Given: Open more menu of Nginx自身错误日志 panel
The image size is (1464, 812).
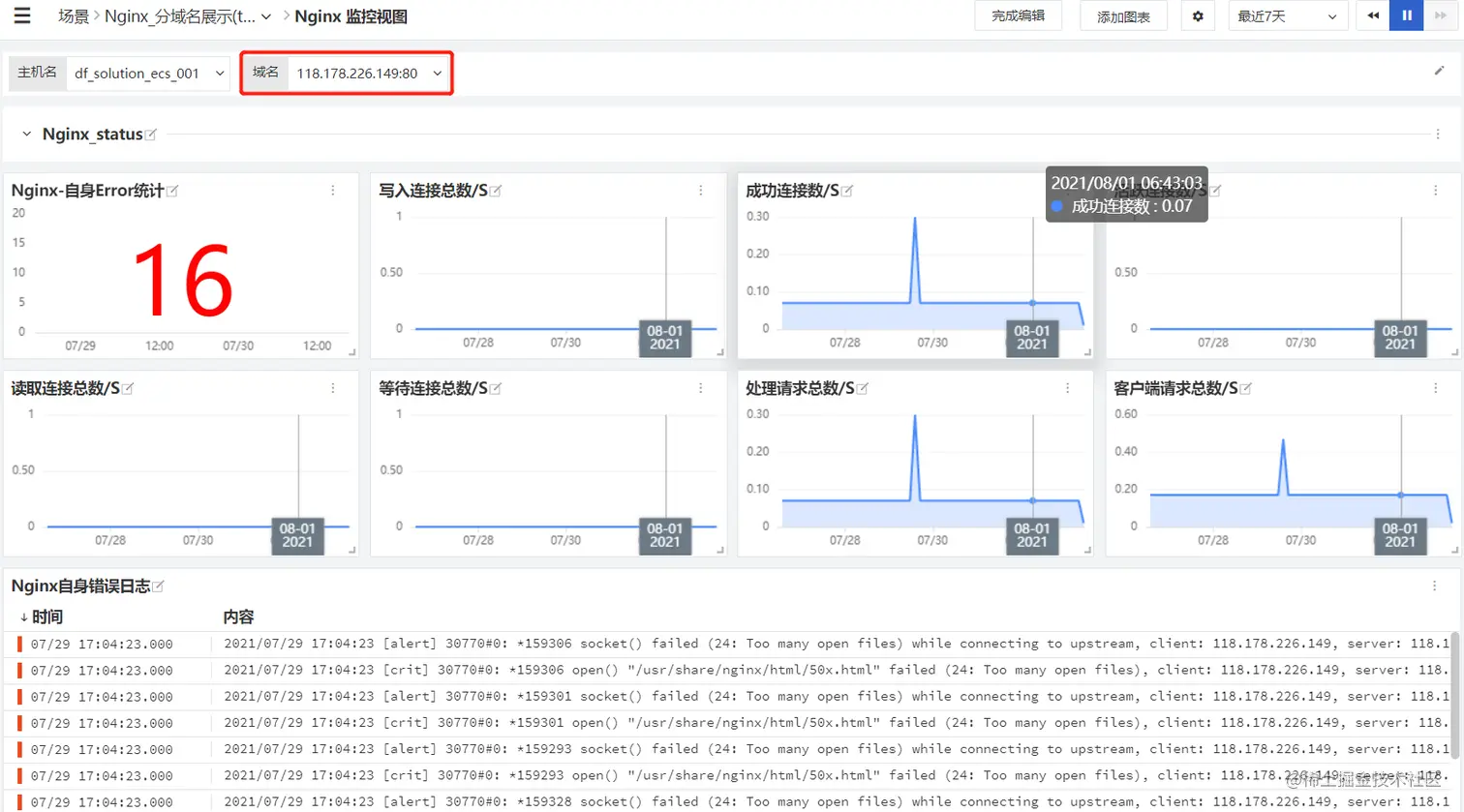Looking at the screenshot, I should click(x=1435, y=586).
